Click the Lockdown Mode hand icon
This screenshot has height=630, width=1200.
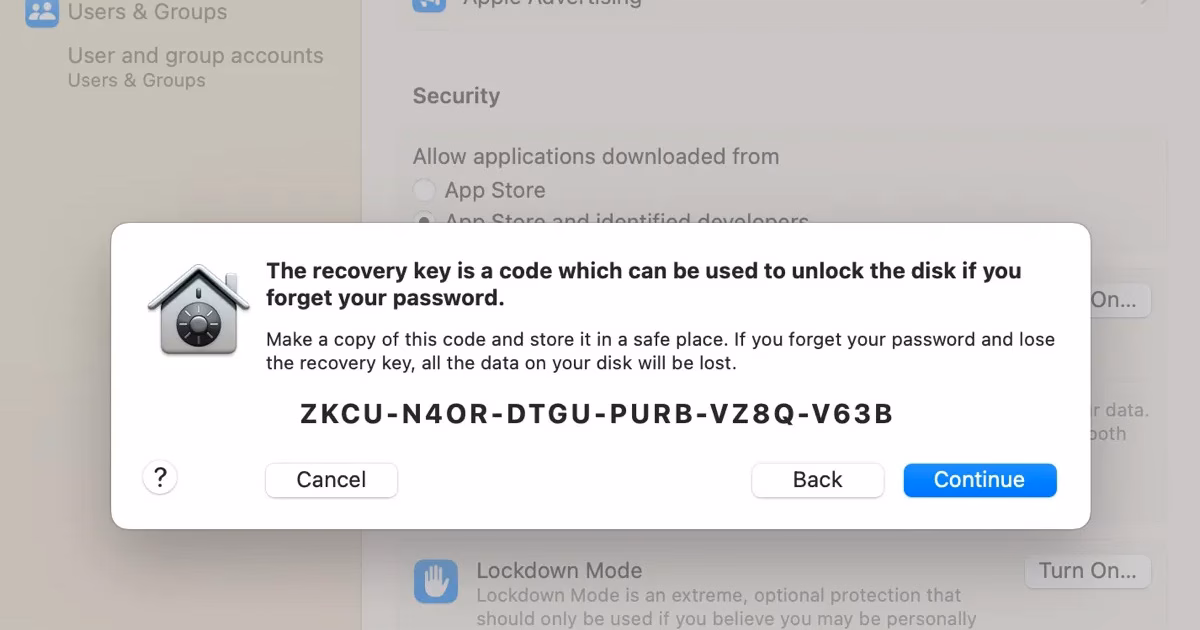(436, 582)
